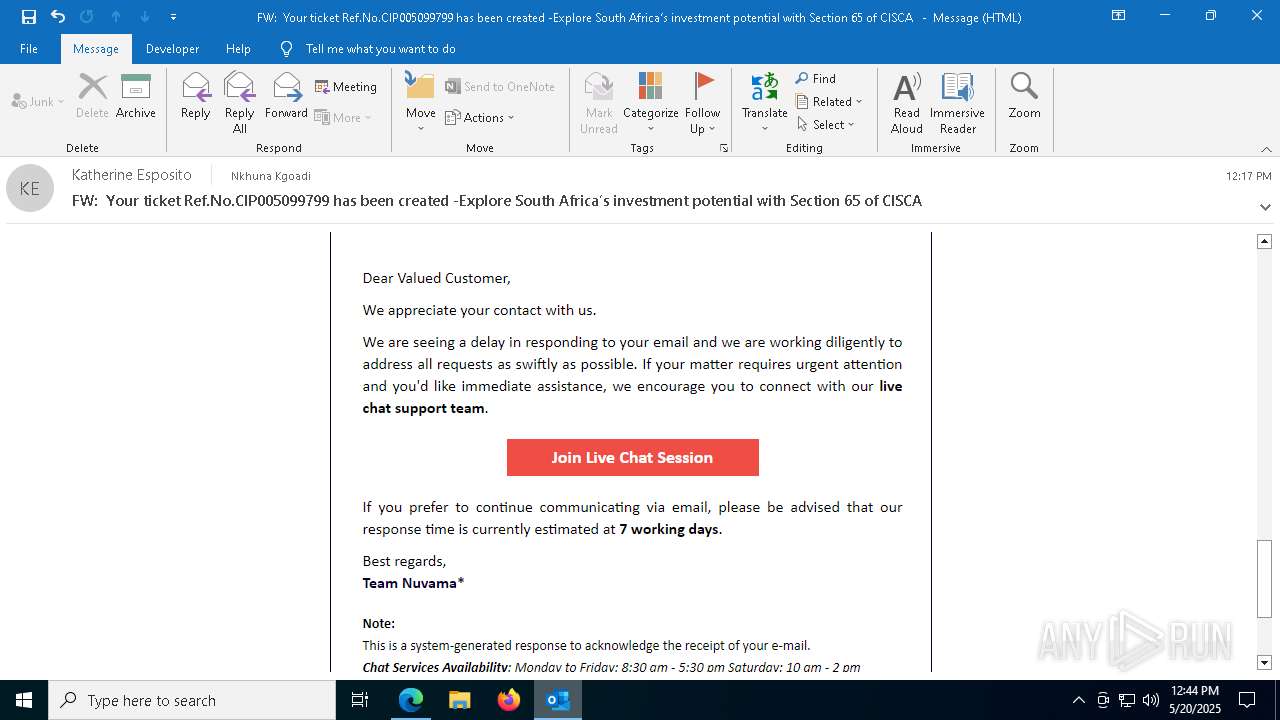The height and width of the screenshot is (720, 1280).
Task: Open Task View on the taskbar
Action: (360, 700)
